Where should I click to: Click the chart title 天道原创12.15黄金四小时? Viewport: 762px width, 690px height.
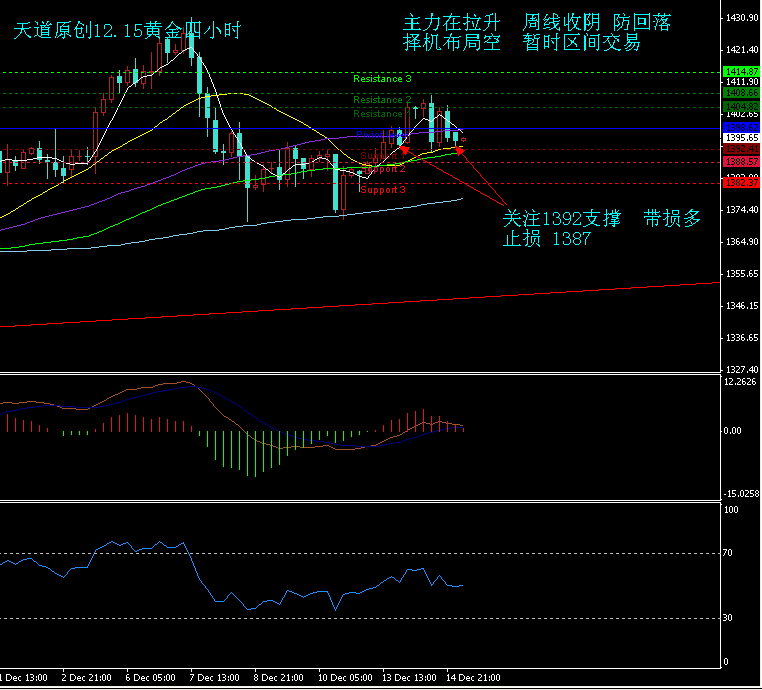127,31
